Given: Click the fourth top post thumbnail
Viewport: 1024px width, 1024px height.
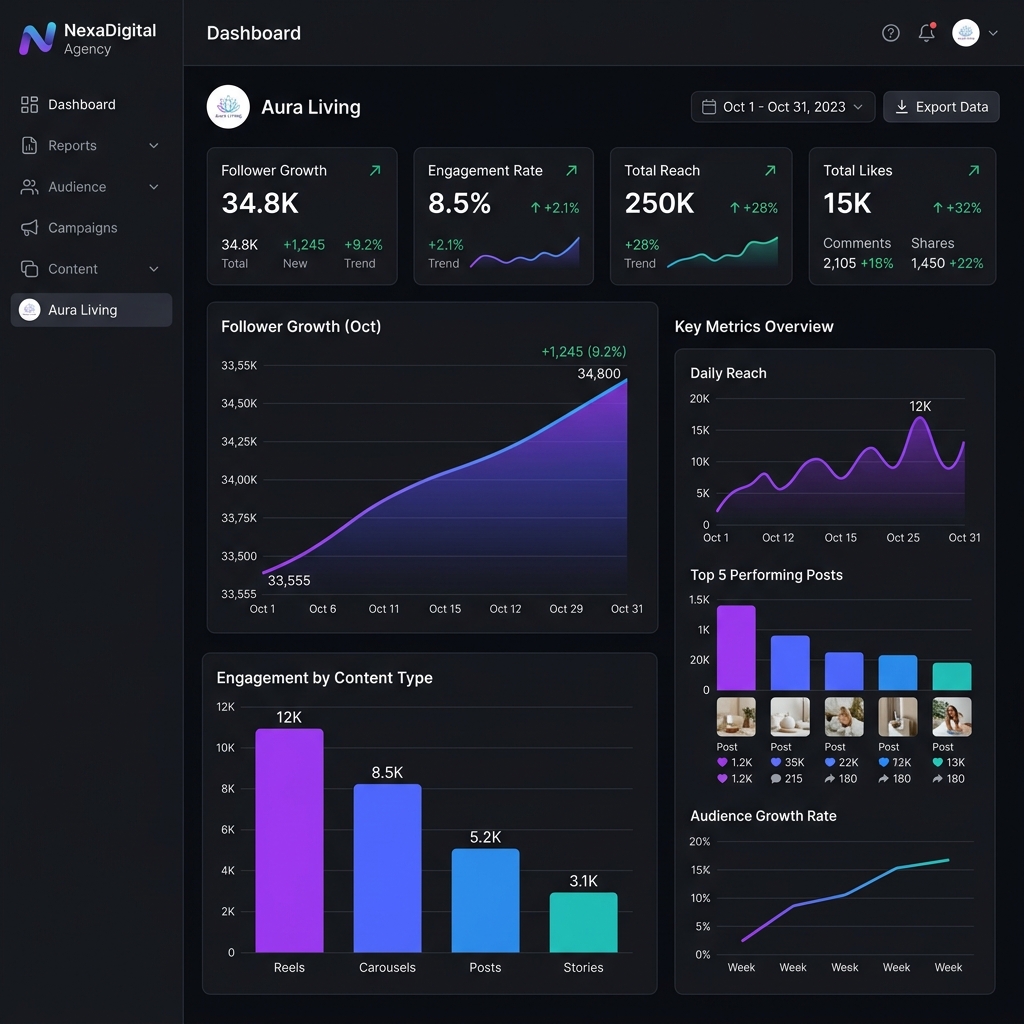Looking at the screenshot, I should [898, 717].
